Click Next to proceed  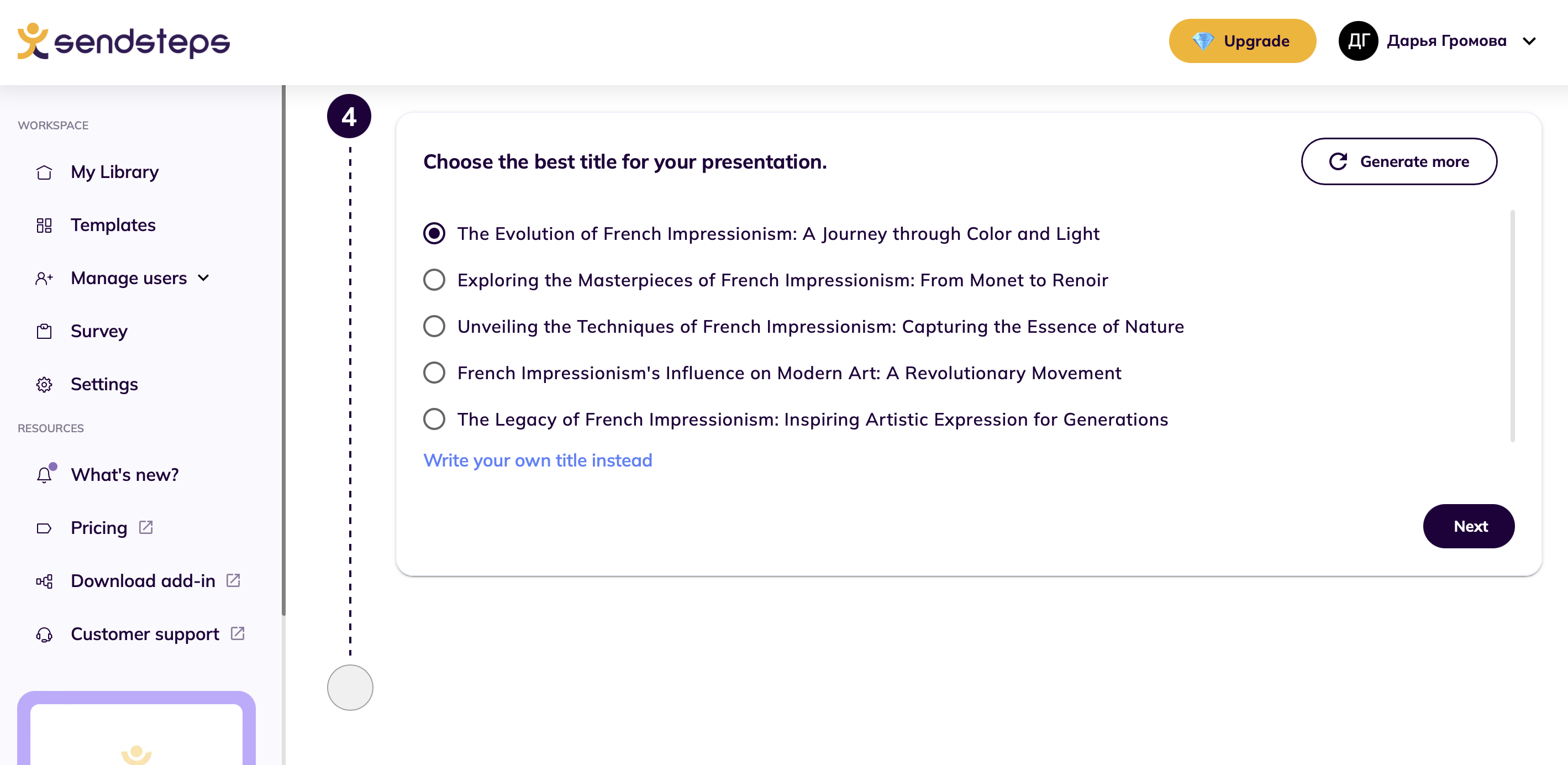point(1470,526)
